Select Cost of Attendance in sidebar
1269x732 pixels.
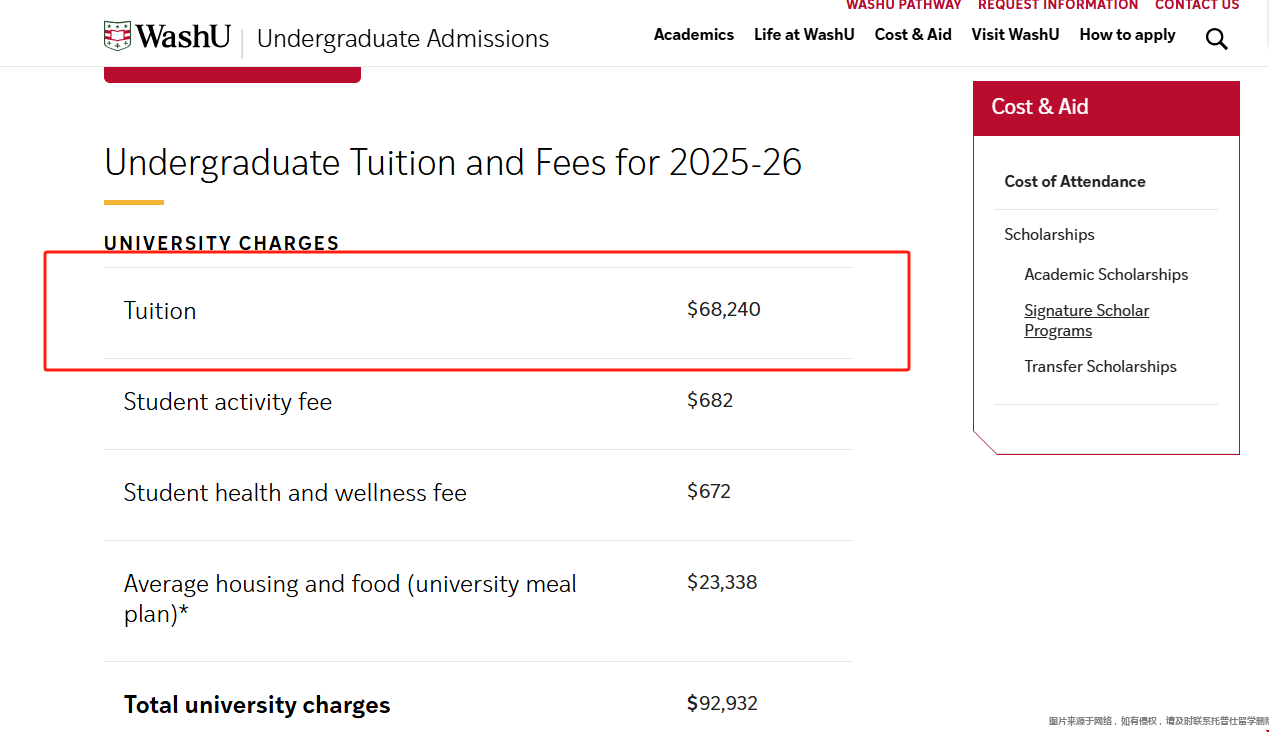click(x=1075, y=181)
